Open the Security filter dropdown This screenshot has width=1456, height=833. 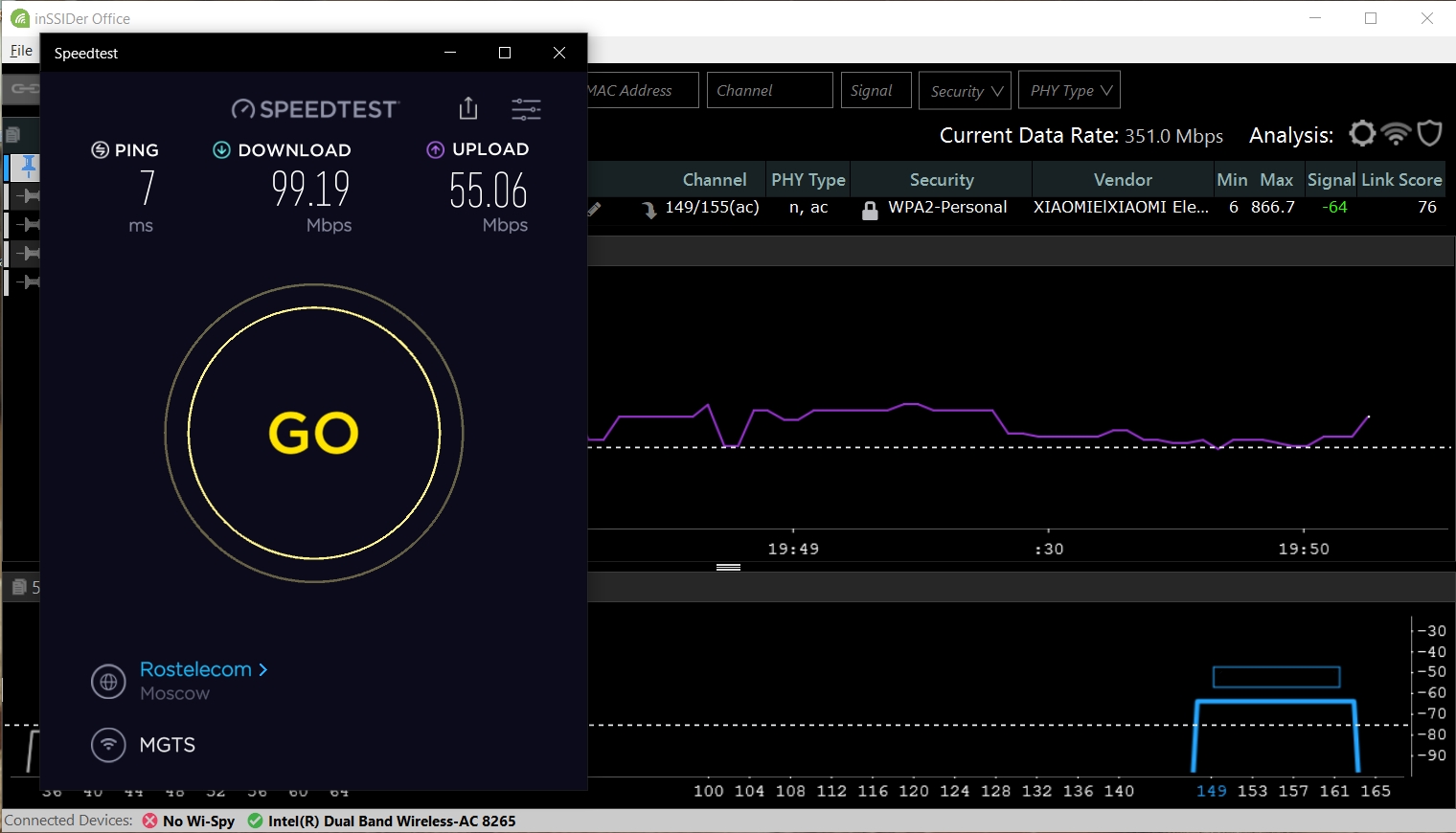965,90
